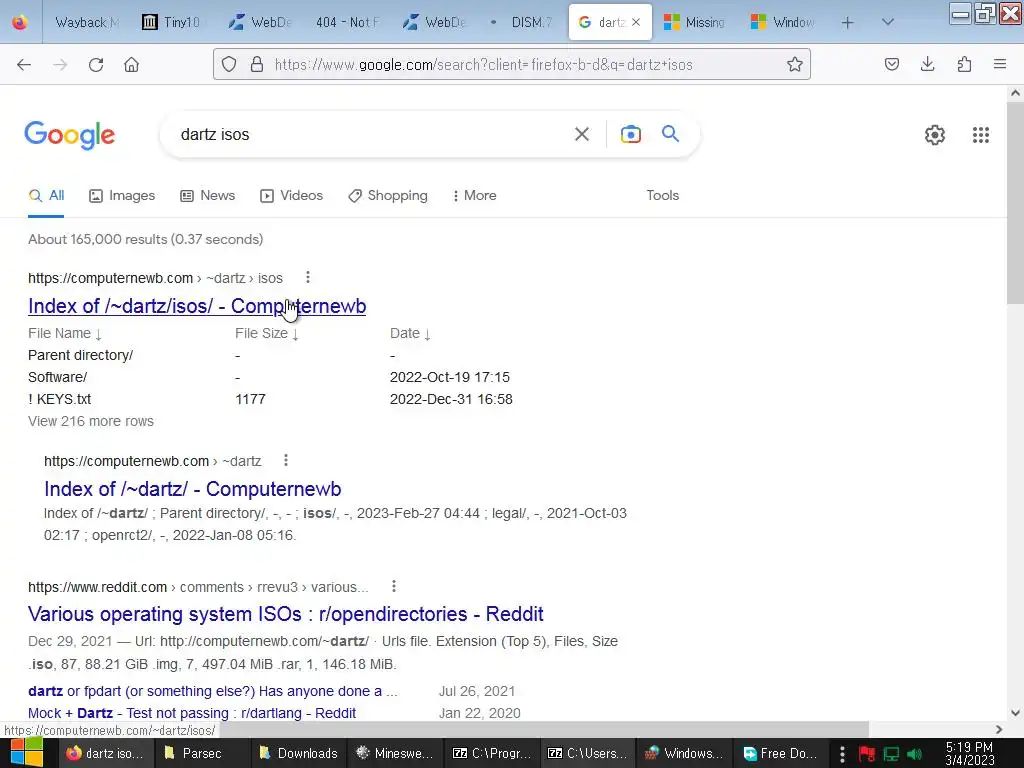The image size is (1024, 768).
Task: Select the Shopping search filter
Action: (x=388, y=195)
